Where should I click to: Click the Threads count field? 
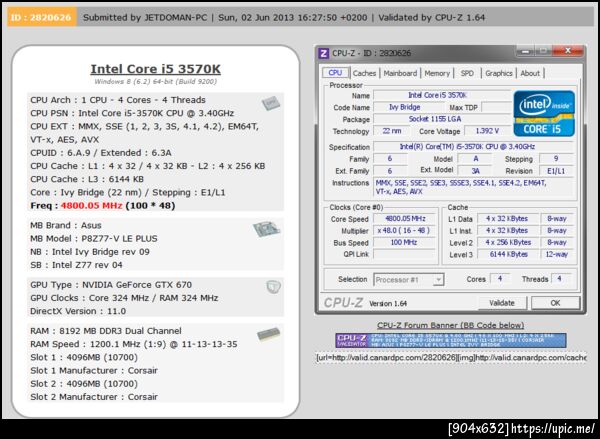(x=559, y=279)
